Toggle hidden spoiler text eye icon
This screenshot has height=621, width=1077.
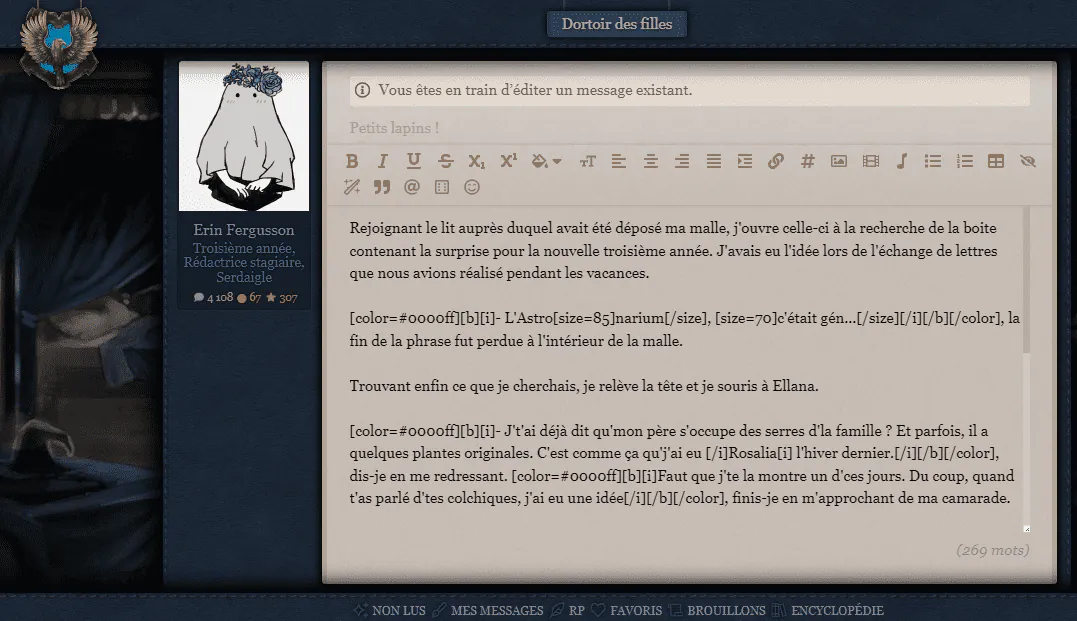[1028, 161]
